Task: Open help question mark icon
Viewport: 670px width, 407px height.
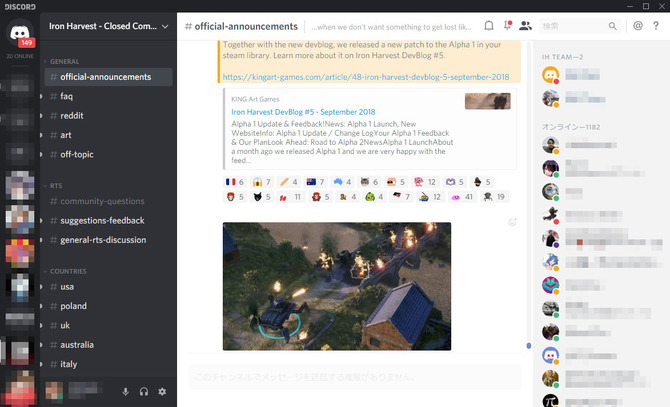Action: [x=655, y=26]
